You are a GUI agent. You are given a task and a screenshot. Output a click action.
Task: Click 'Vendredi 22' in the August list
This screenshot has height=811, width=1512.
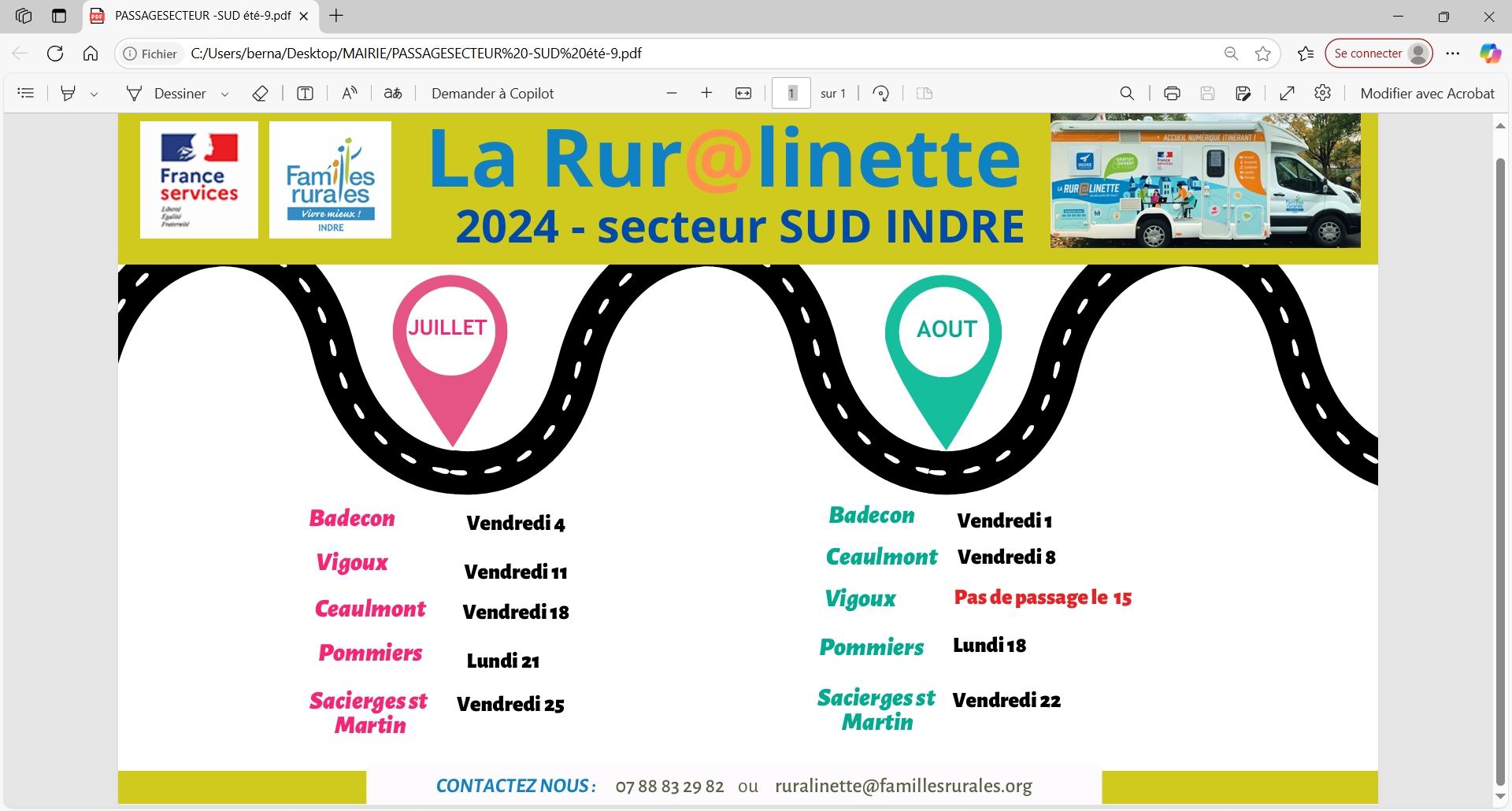1006,700
